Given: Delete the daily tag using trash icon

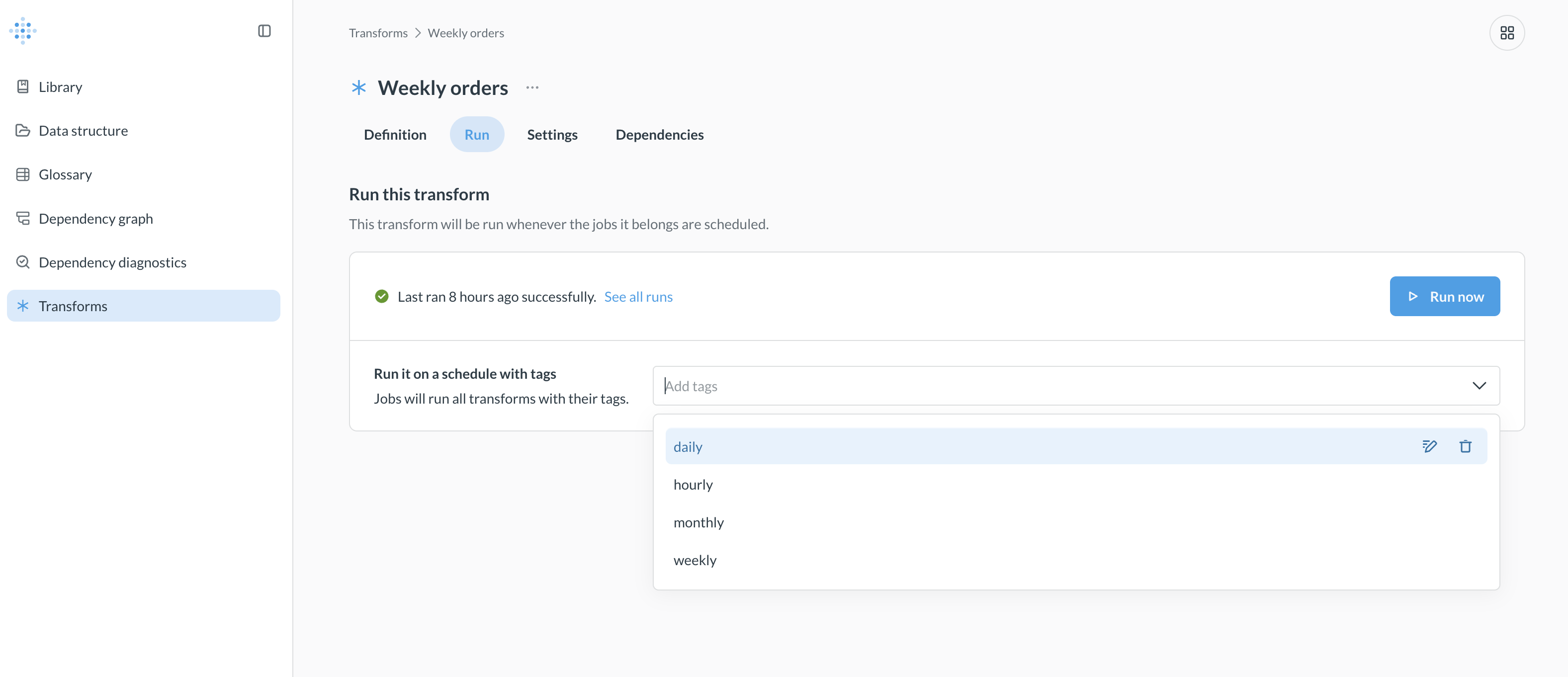Looking at the screenshot, I should [x=1466, y=446].
